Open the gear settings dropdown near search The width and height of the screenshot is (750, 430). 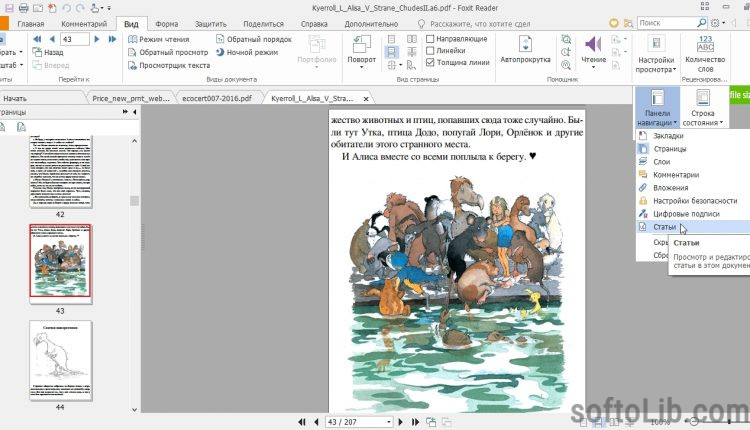717,22
